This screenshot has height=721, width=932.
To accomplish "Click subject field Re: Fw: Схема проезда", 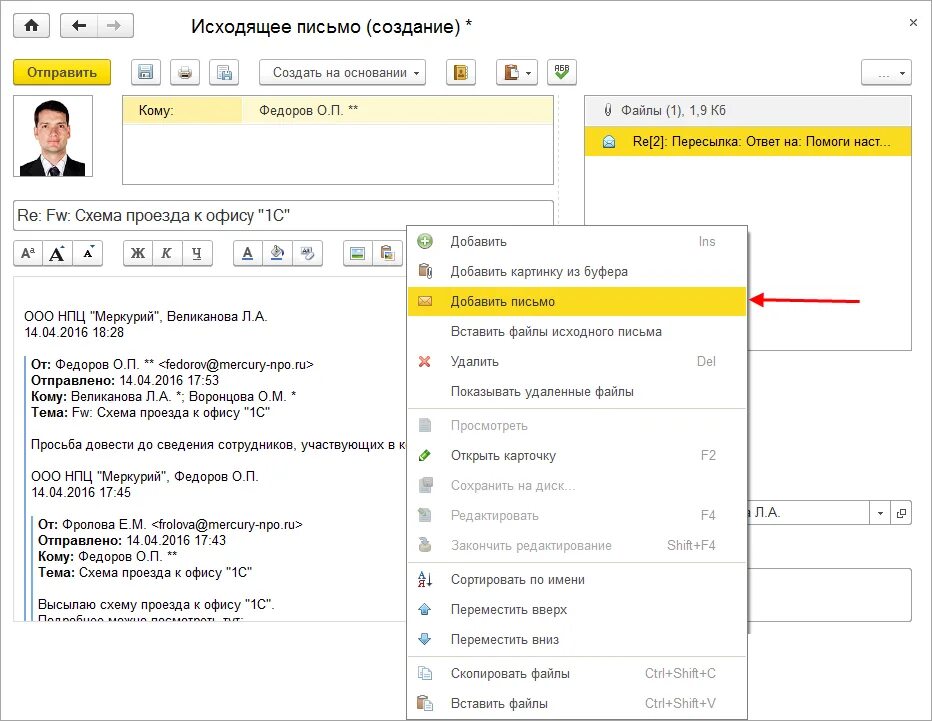I will [283, 215].
